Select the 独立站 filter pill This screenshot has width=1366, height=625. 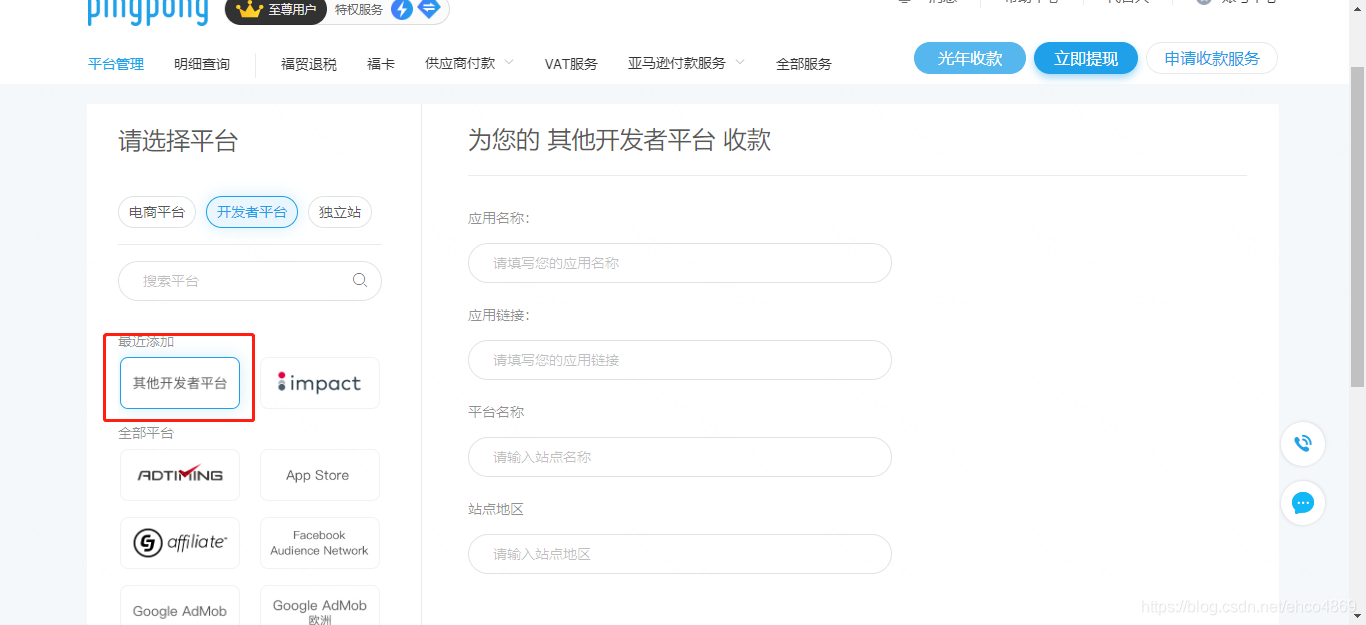(339, 212)
